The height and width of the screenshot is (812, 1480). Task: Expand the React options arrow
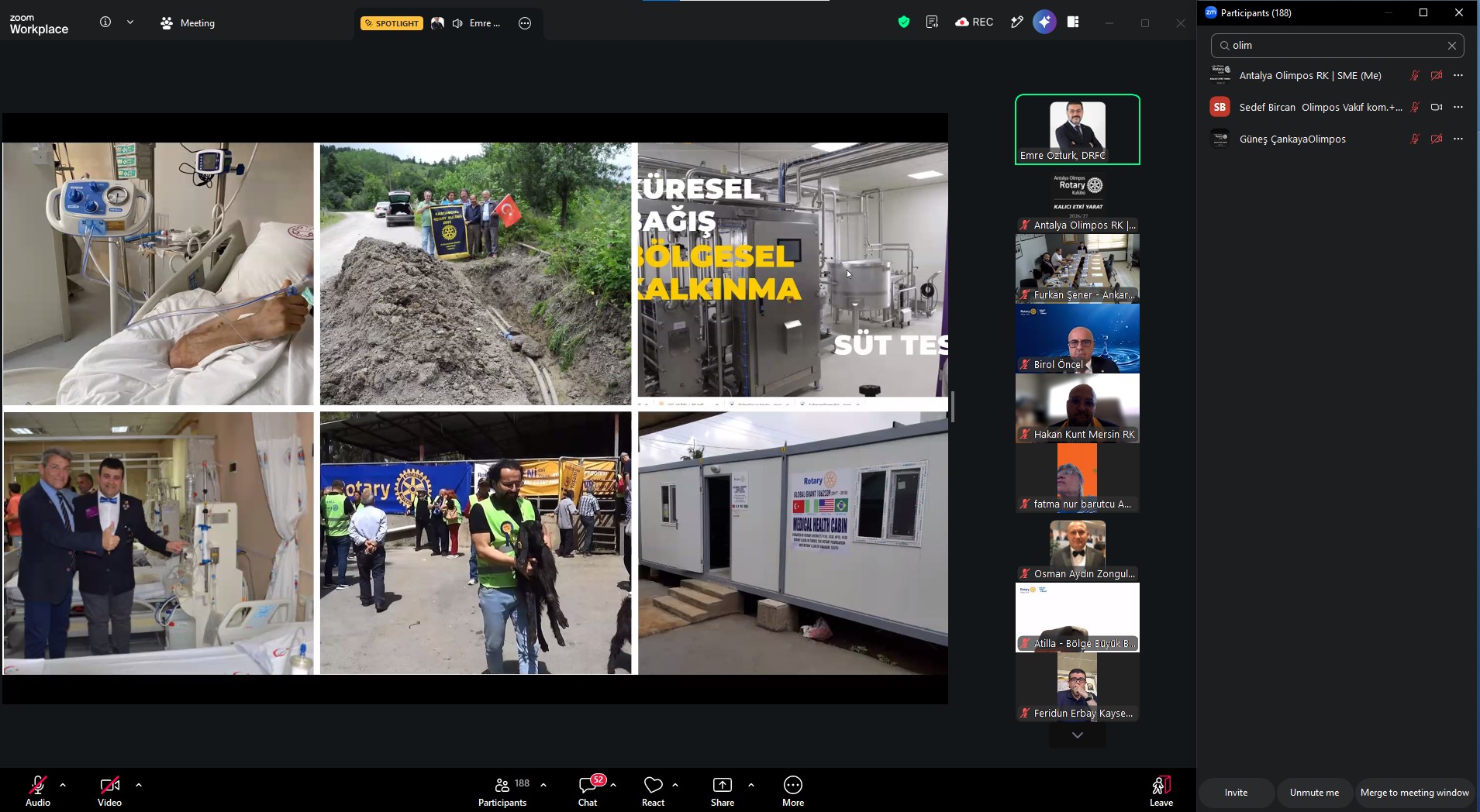click(x=675, y=785)
